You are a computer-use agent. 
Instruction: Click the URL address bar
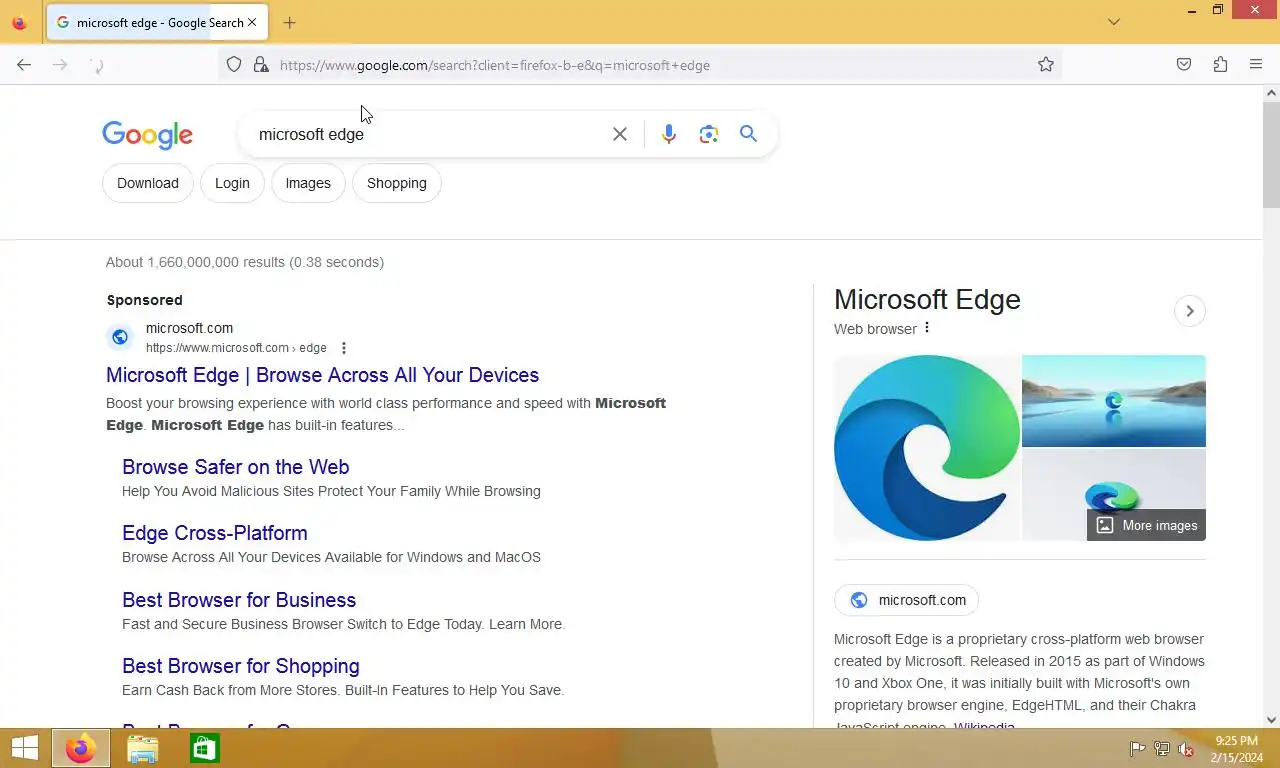[x=640, y=65]
